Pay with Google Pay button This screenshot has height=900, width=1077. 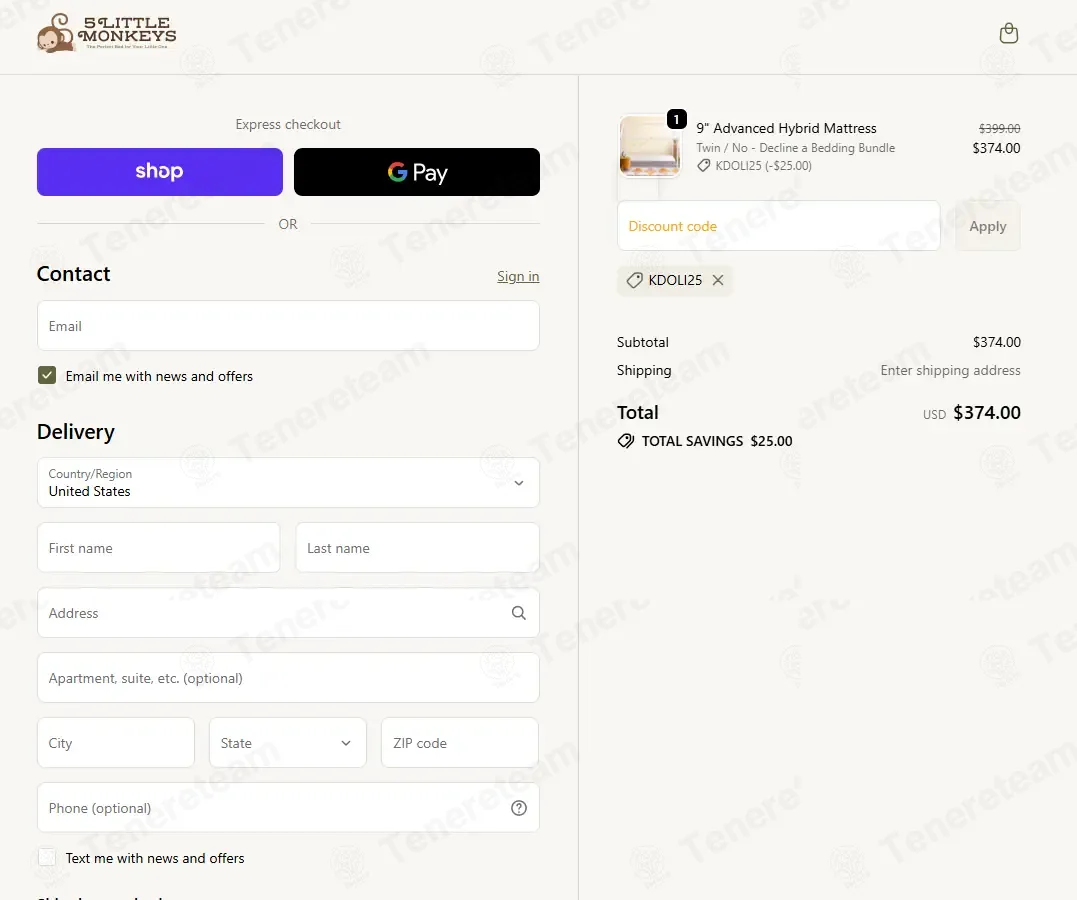pos(416,172)
